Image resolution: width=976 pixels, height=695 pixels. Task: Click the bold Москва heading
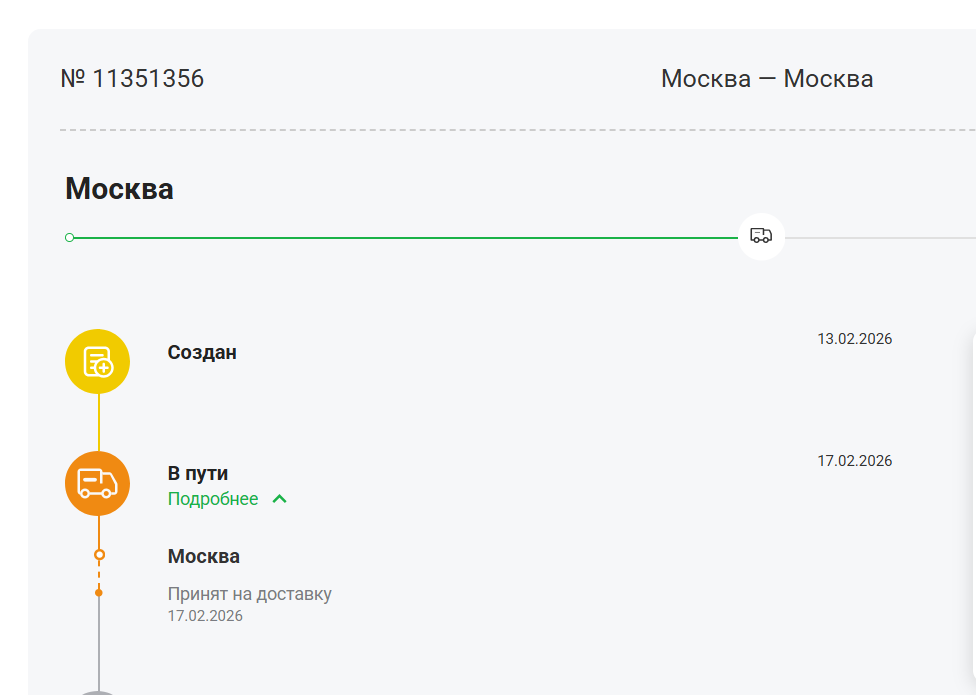coord(119,189)
